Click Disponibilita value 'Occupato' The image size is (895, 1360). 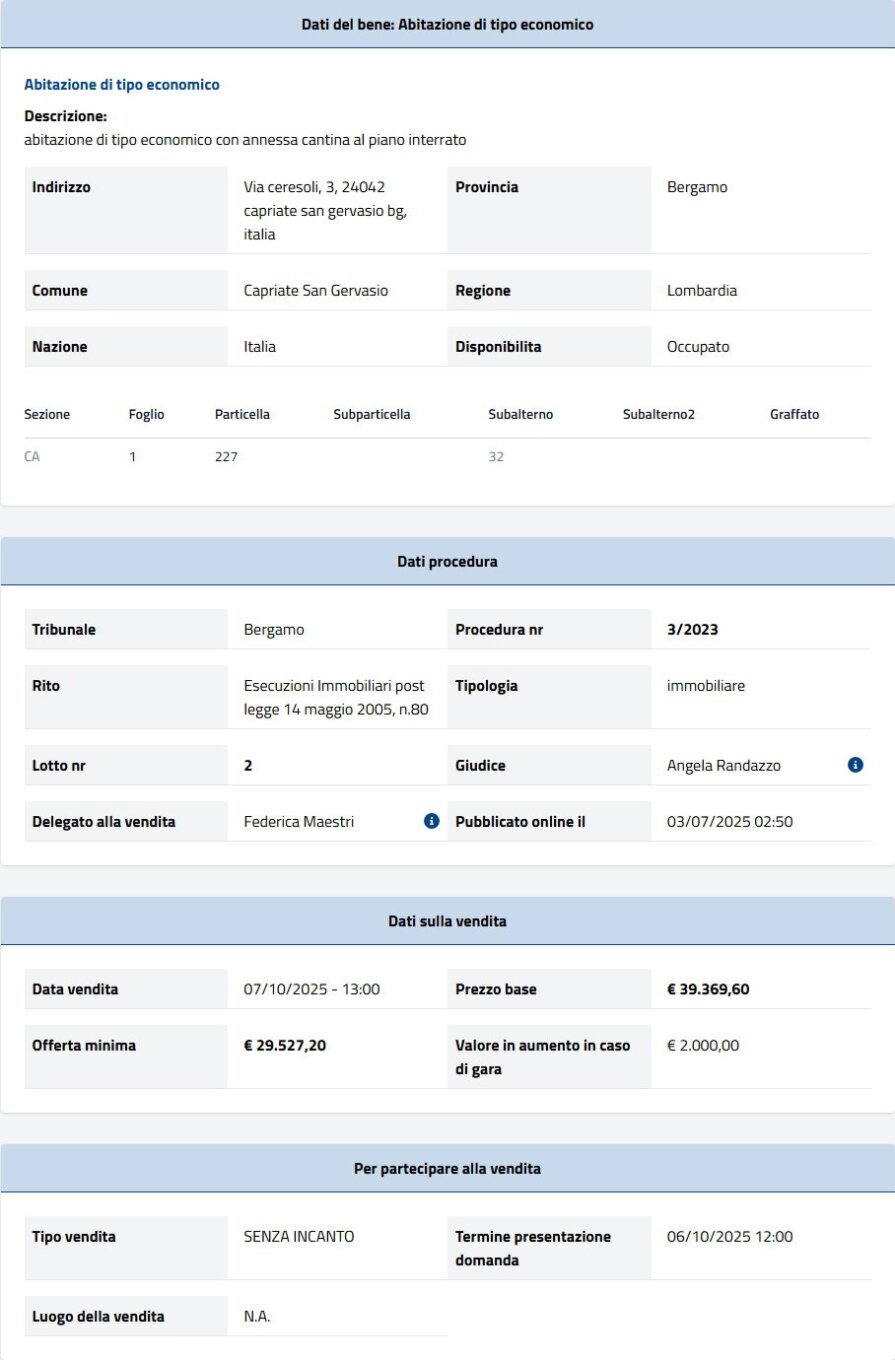[x=698, y=347]
